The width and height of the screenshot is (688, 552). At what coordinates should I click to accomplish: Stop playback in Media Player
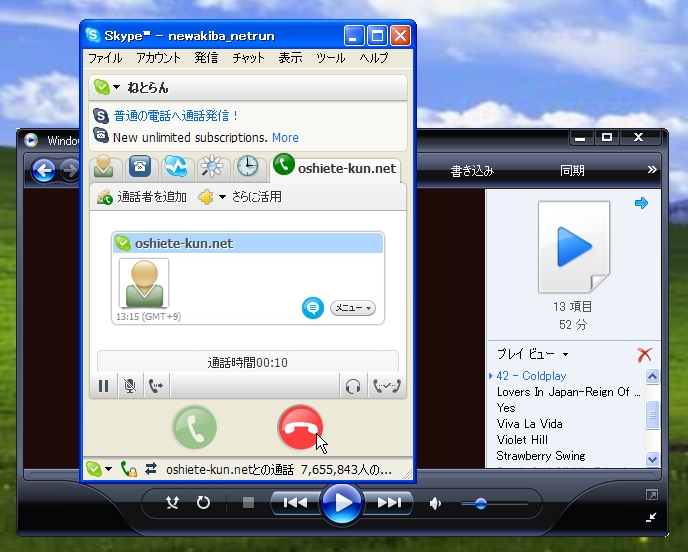click(248, 502)
